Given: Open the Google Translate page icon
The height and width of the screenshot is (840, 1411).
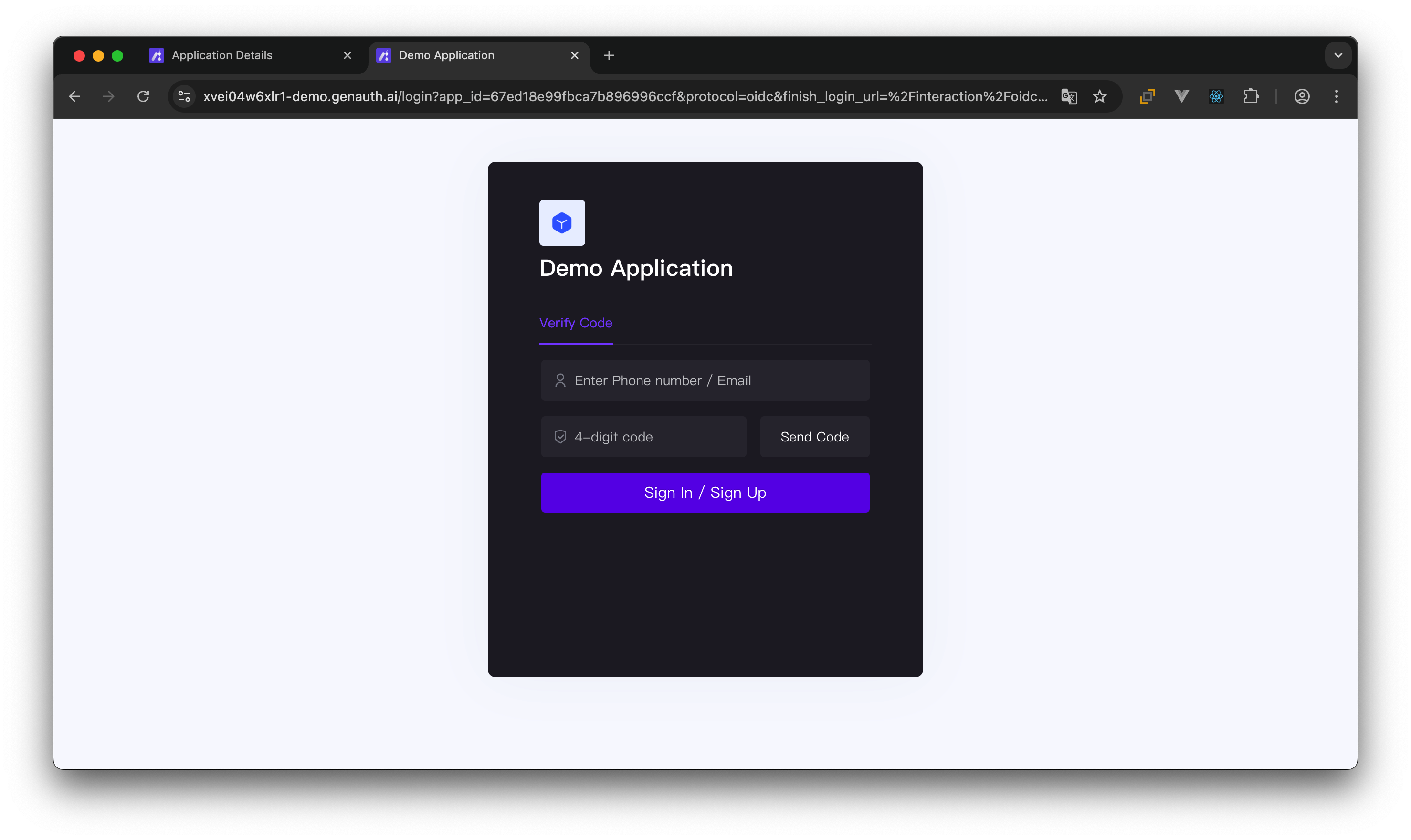Looking at the screenshot, I should coord(1069,97).
